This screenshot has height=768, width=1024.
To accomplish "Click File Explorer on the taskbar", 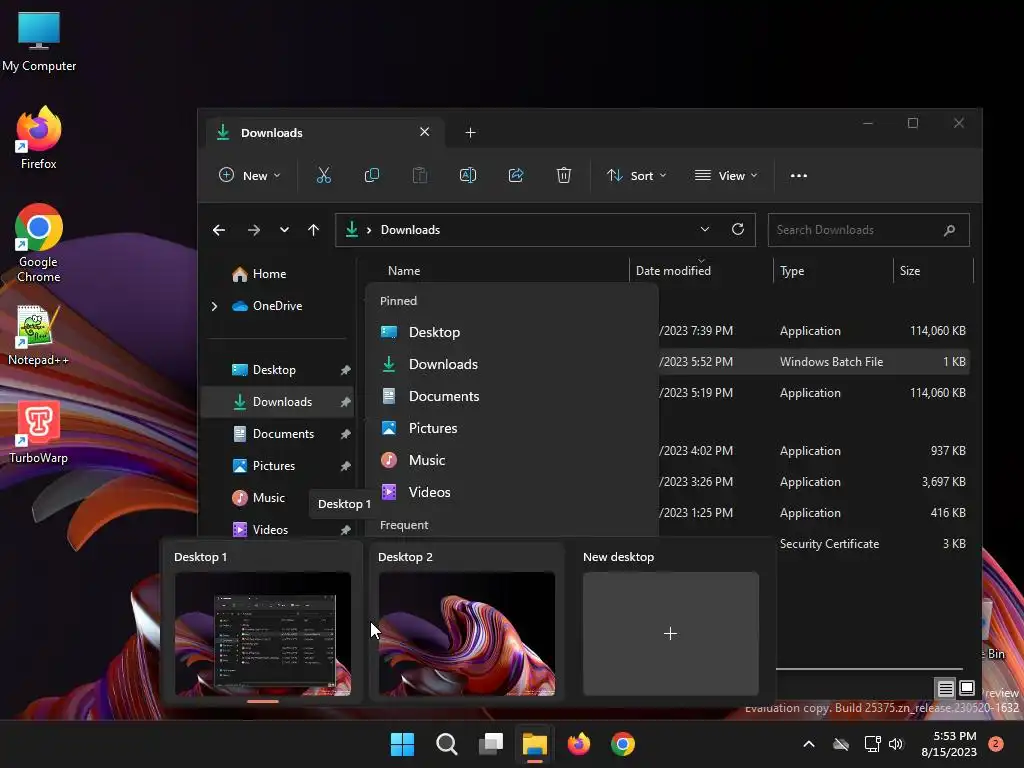I will 534,744.
